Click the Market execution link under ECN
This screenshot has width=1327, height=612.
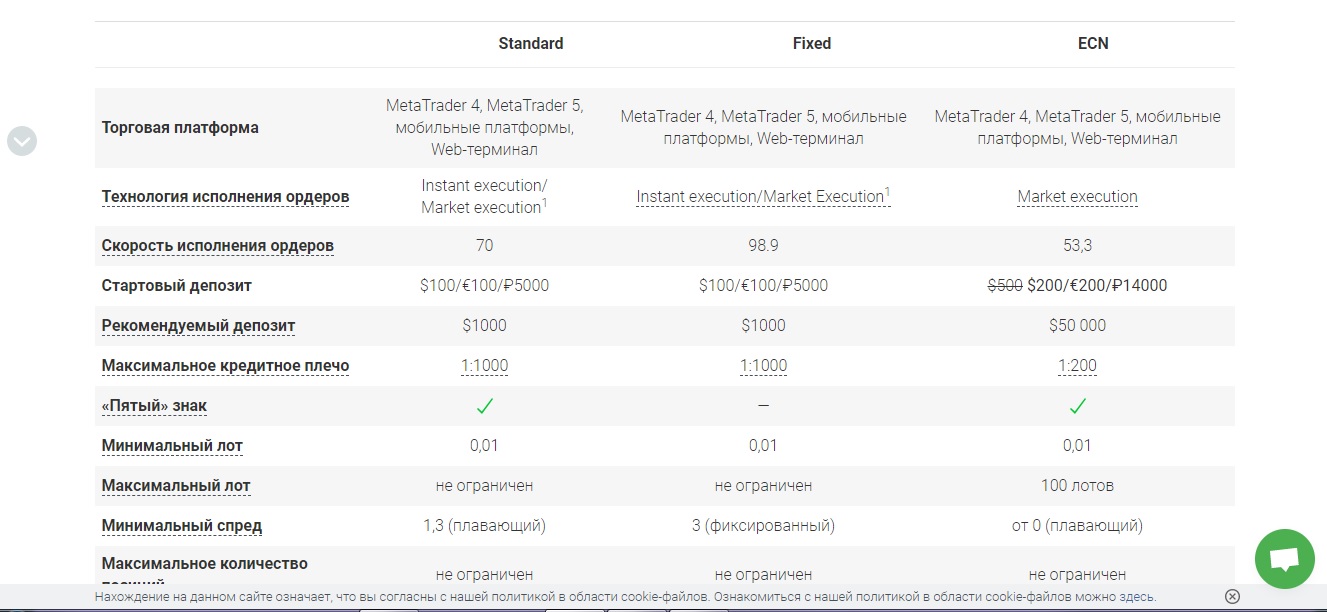click(1077, 196)
